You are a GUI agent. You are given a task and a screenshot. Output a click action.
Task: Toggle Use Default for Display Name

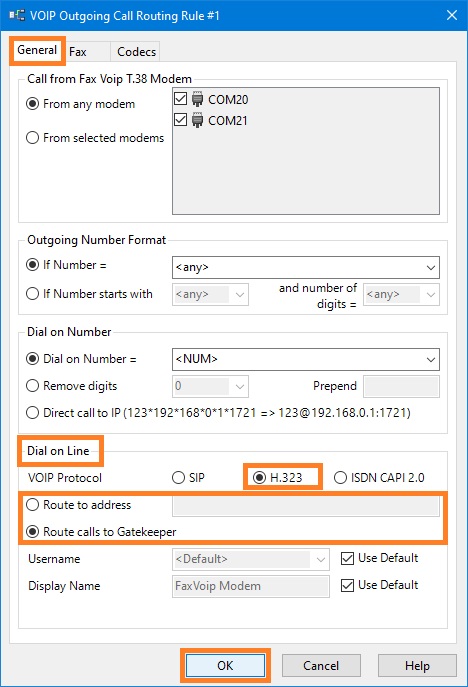[x=347, y=585]
